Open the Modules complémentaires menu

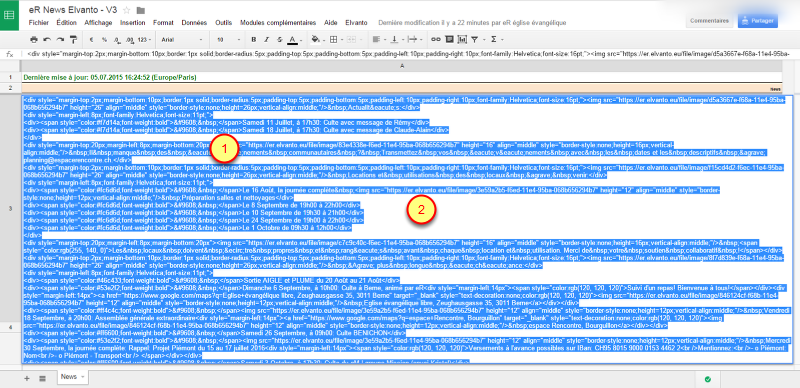[278, 23]
